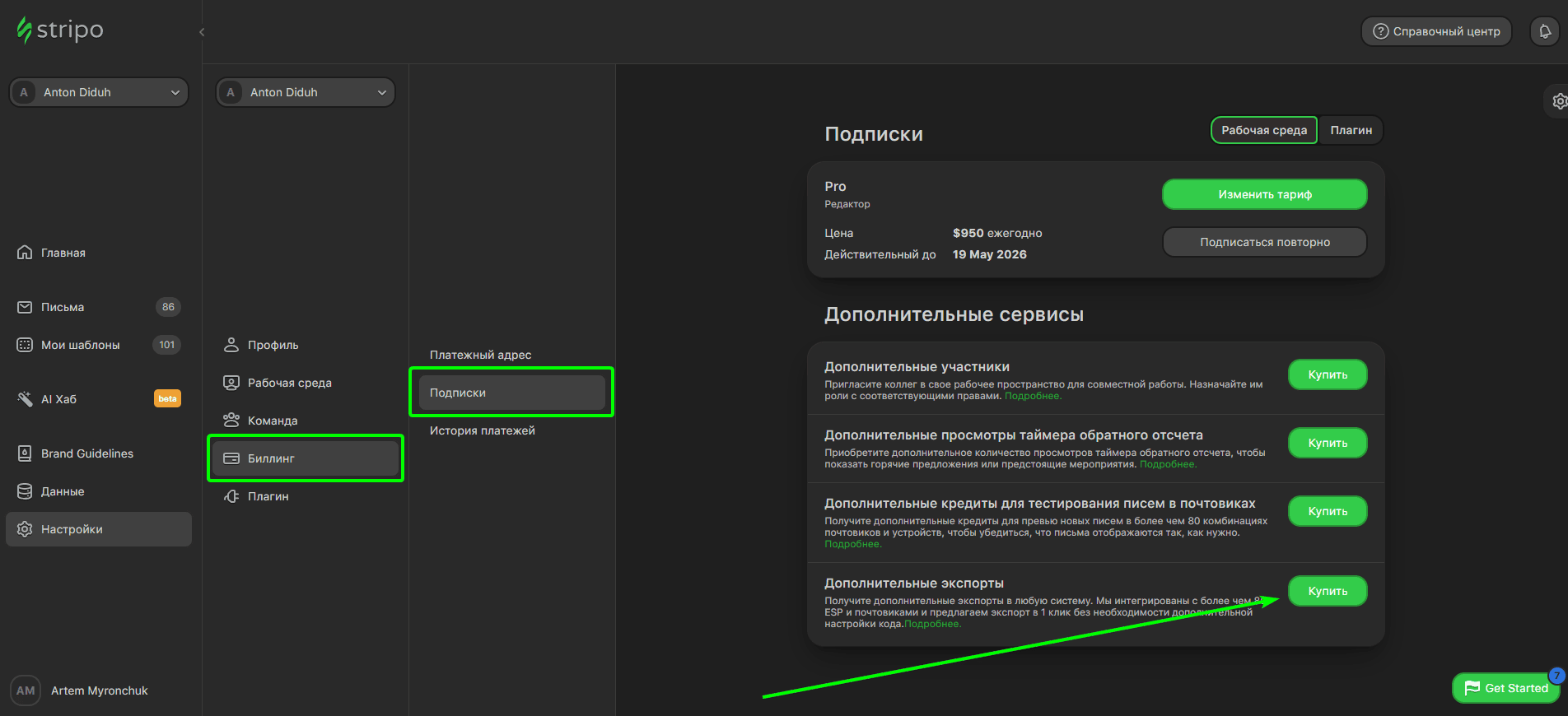Click the Stripo logo
1568x716 pixels.
pyautogui.click(x=60, y=30)
